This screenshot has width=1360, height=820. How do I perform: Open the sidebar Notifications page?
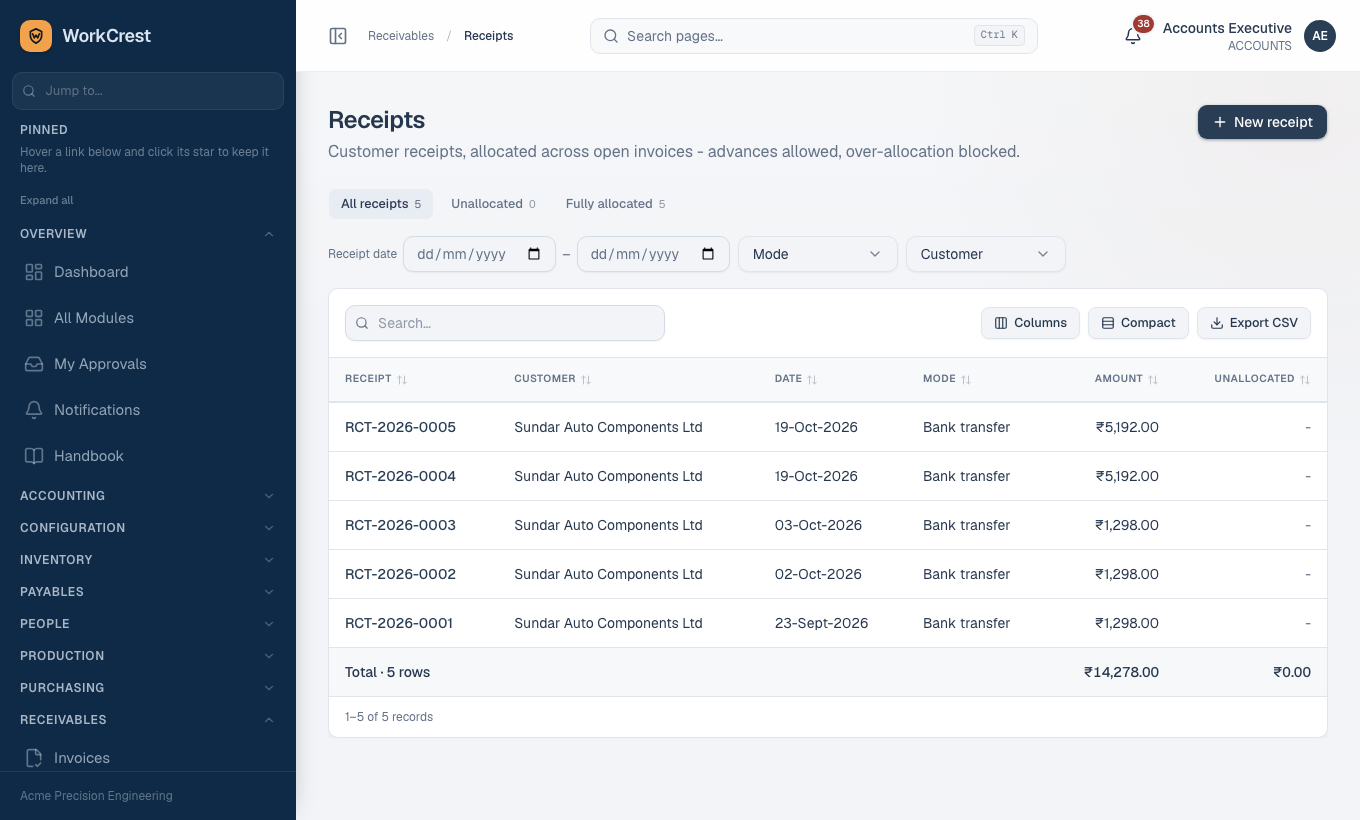click(x=148, y=410)
